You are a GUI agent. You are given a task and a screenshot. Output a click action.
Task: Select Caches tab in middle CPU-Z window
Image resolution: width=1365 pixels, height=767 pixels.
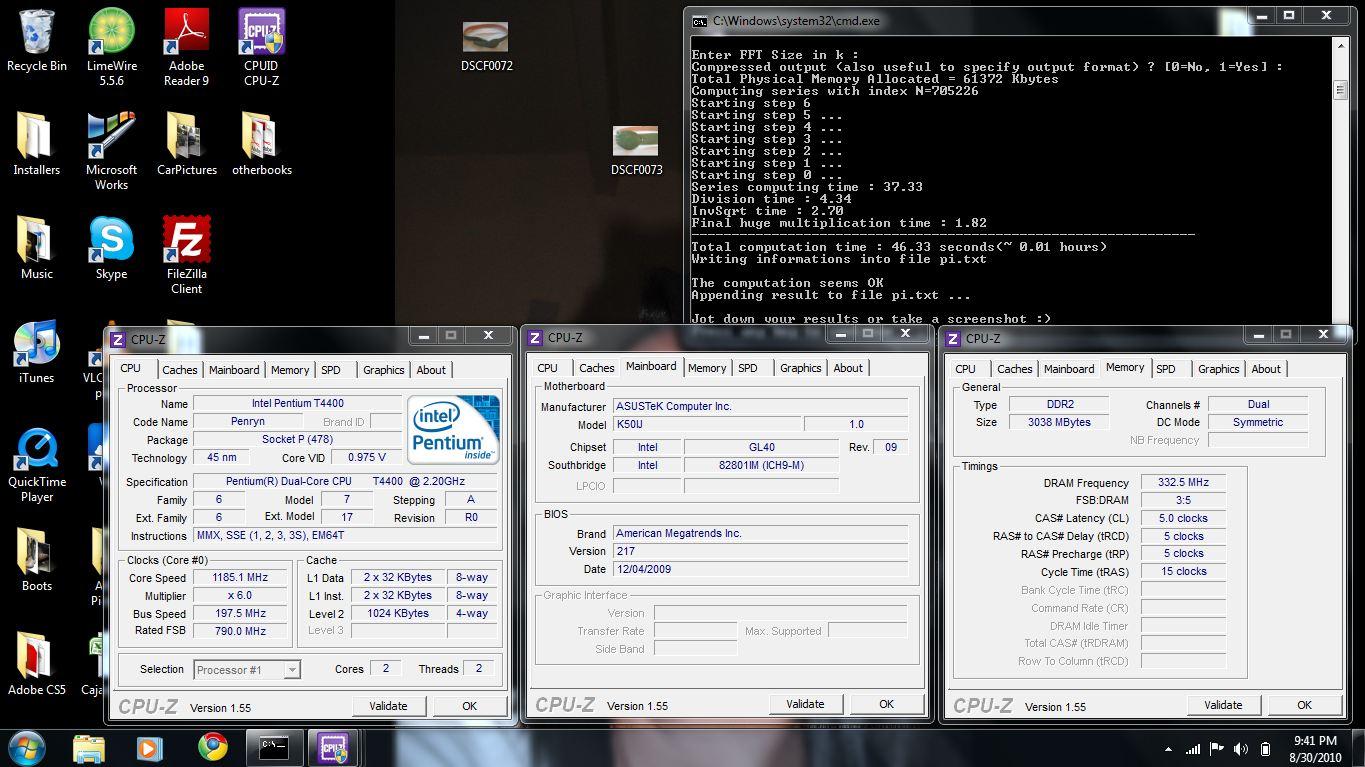(597, 368)
